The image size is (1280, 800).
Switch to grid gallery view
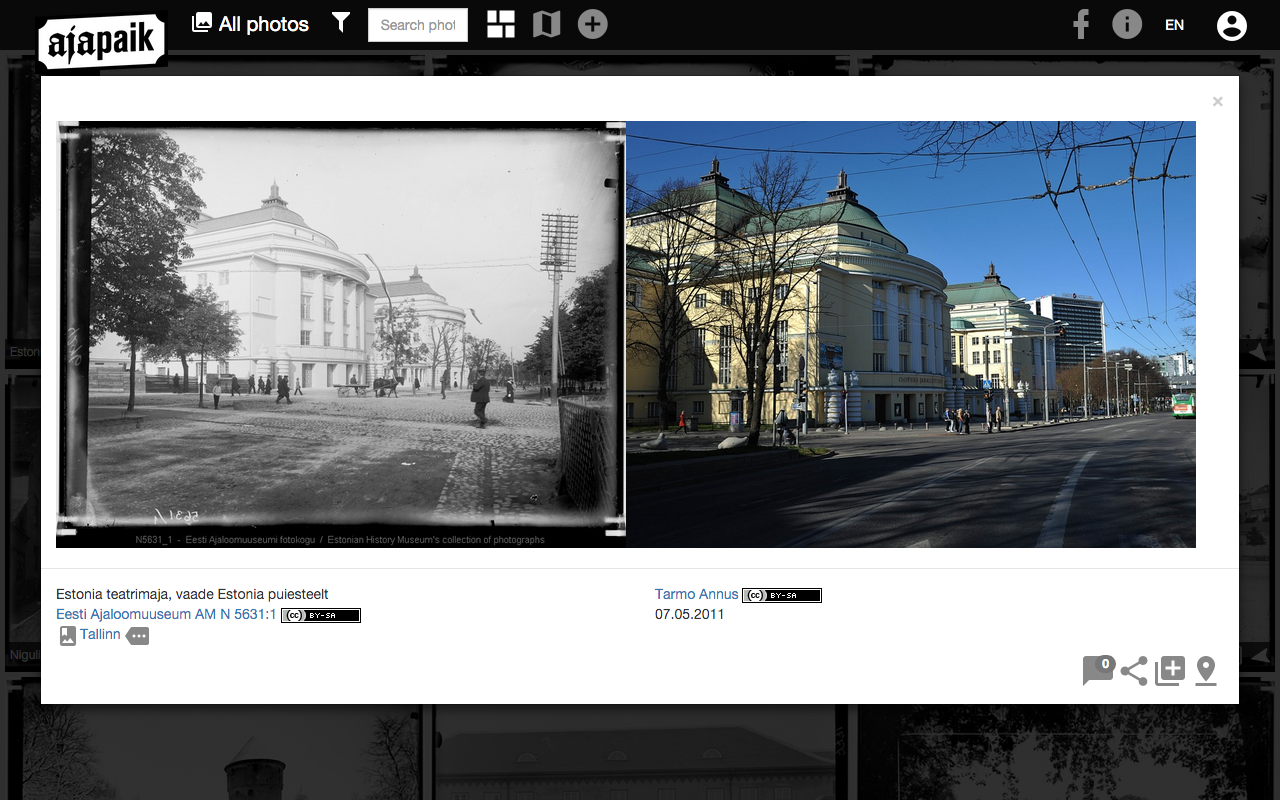[x=501, y=24]
